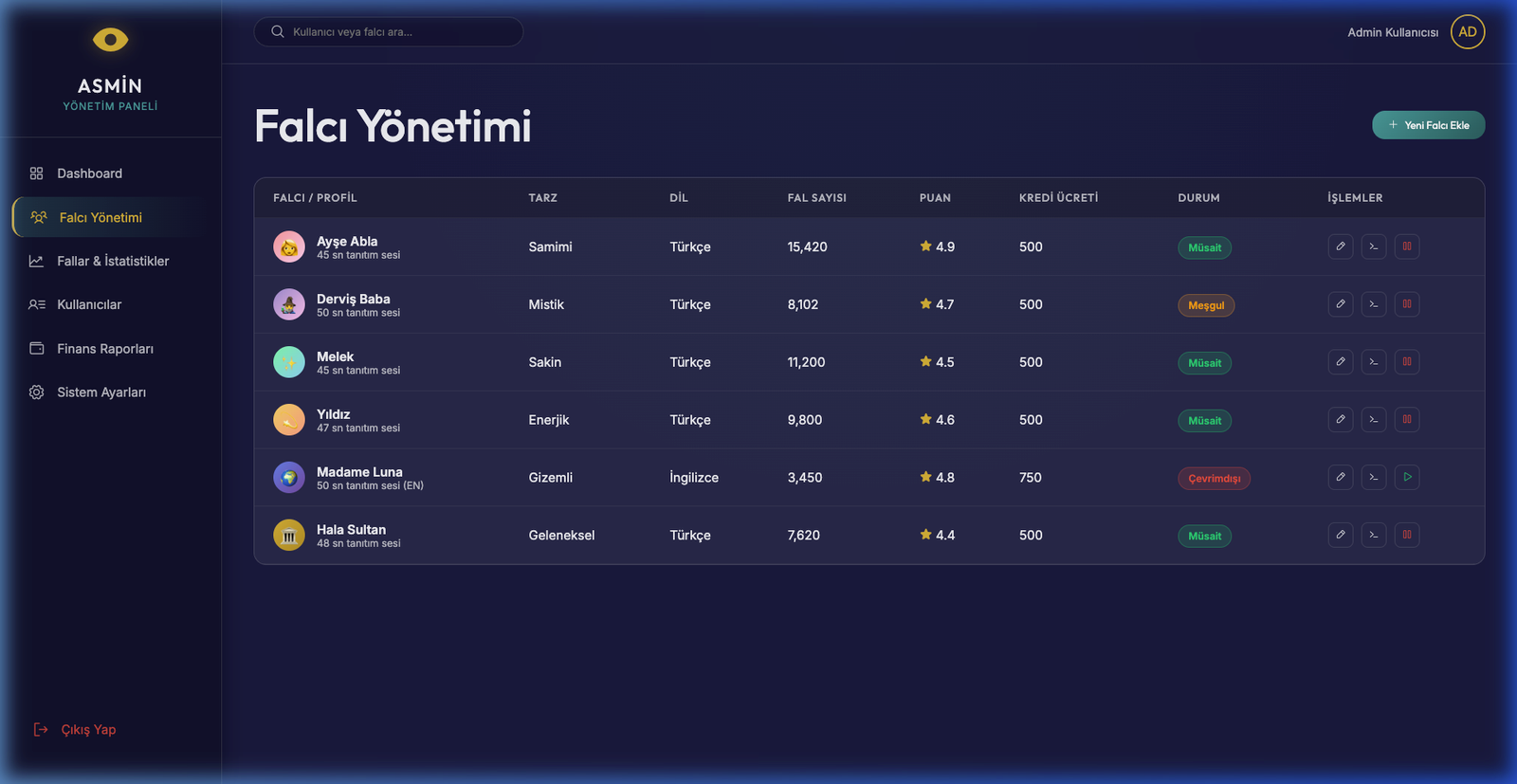
Task: Activate Madame Luna with the green play button
Action: coord(1407,478)
